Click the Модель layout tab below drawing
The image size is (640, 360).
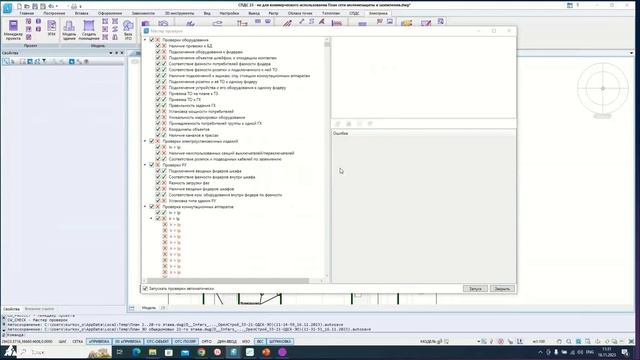(x=149, y=308)
